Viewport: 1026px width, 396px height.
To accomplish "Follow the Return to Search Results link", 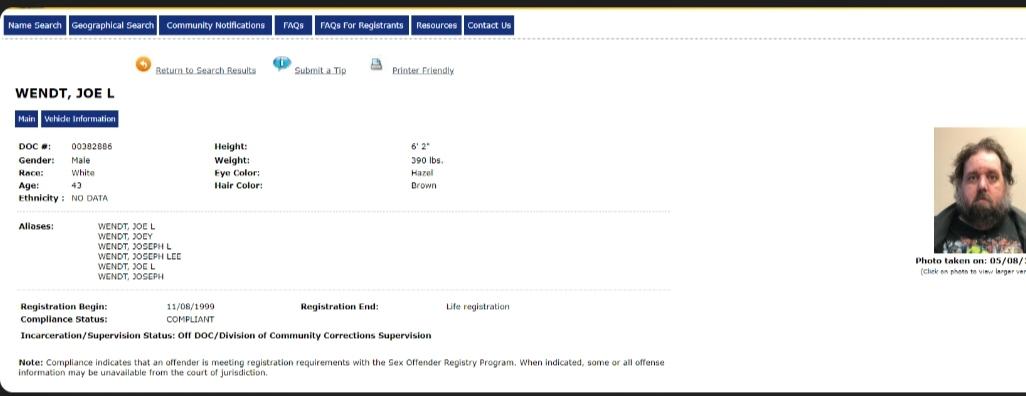I will [205, 71].
